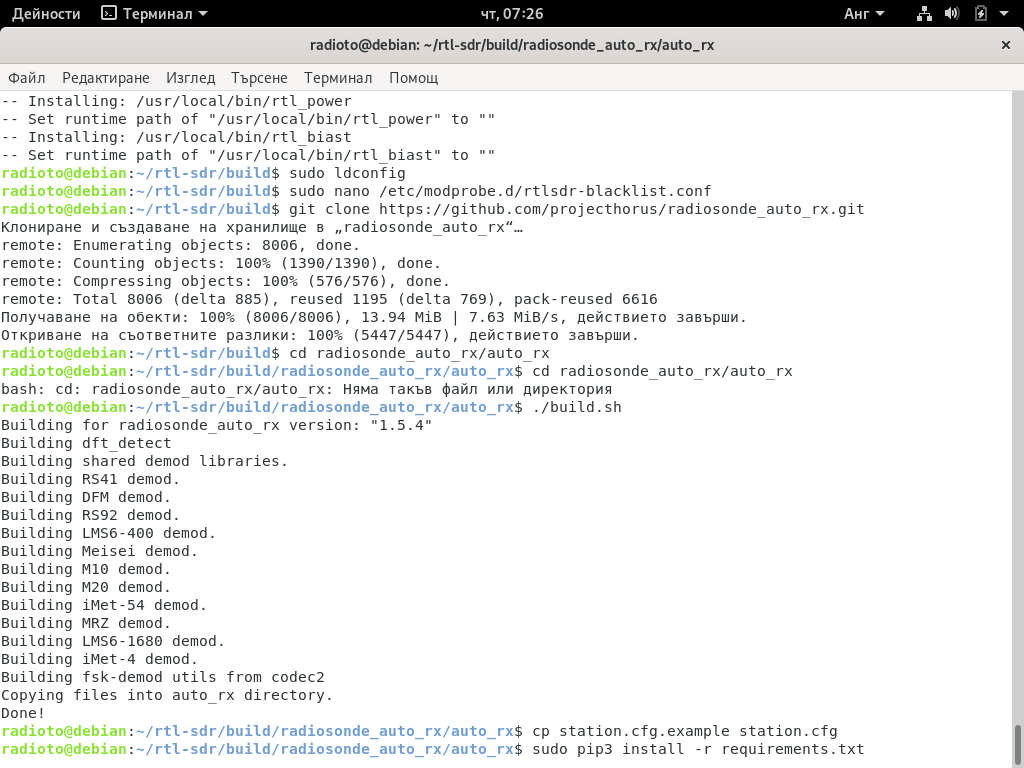Click the battery charging icon
The image size is (1024, 768).
click(x=980, y=14)
